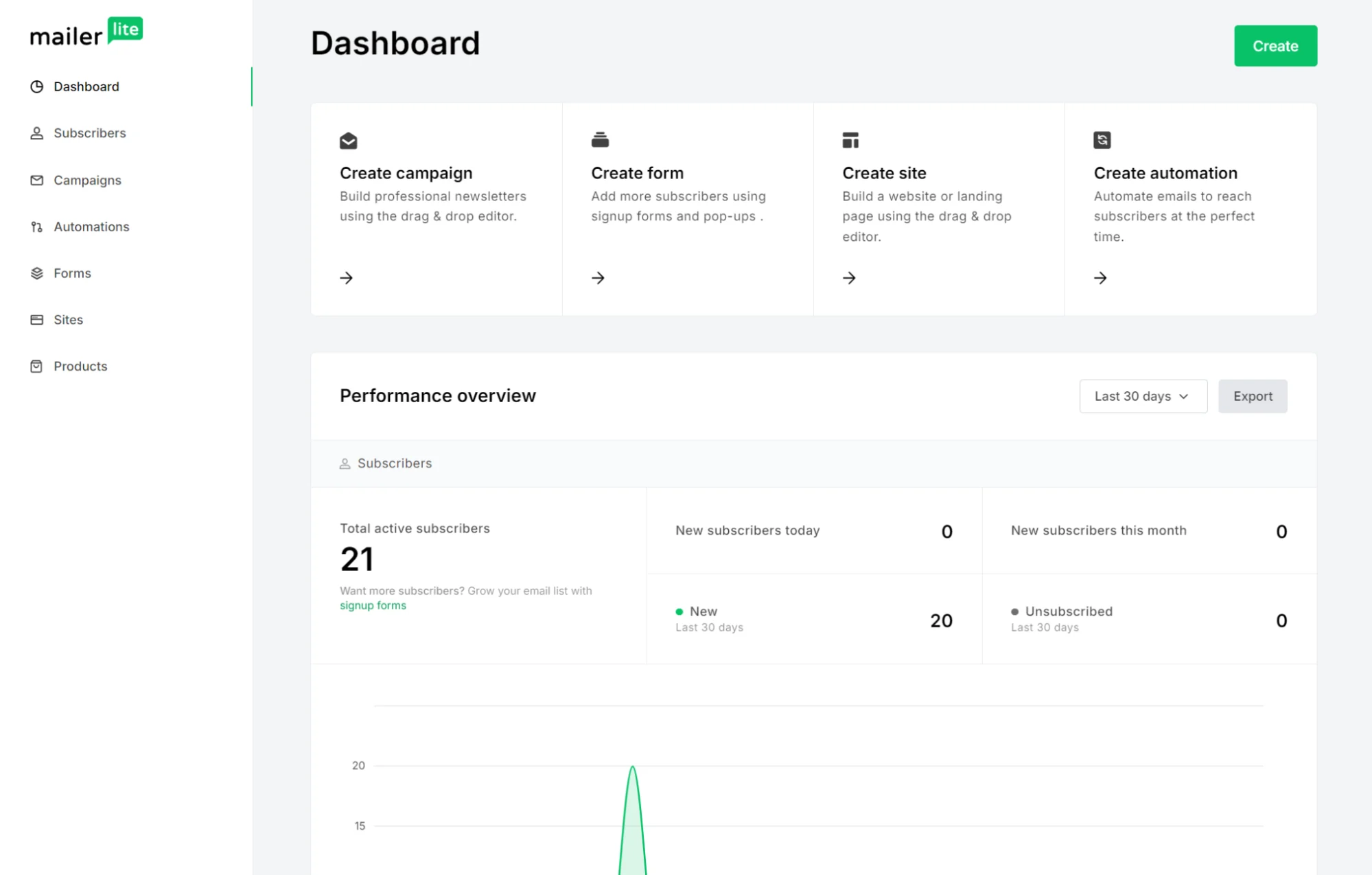Click the Dashboard clock icon in sidebar
Viewport: 1372px width, 875px height.
37,86
